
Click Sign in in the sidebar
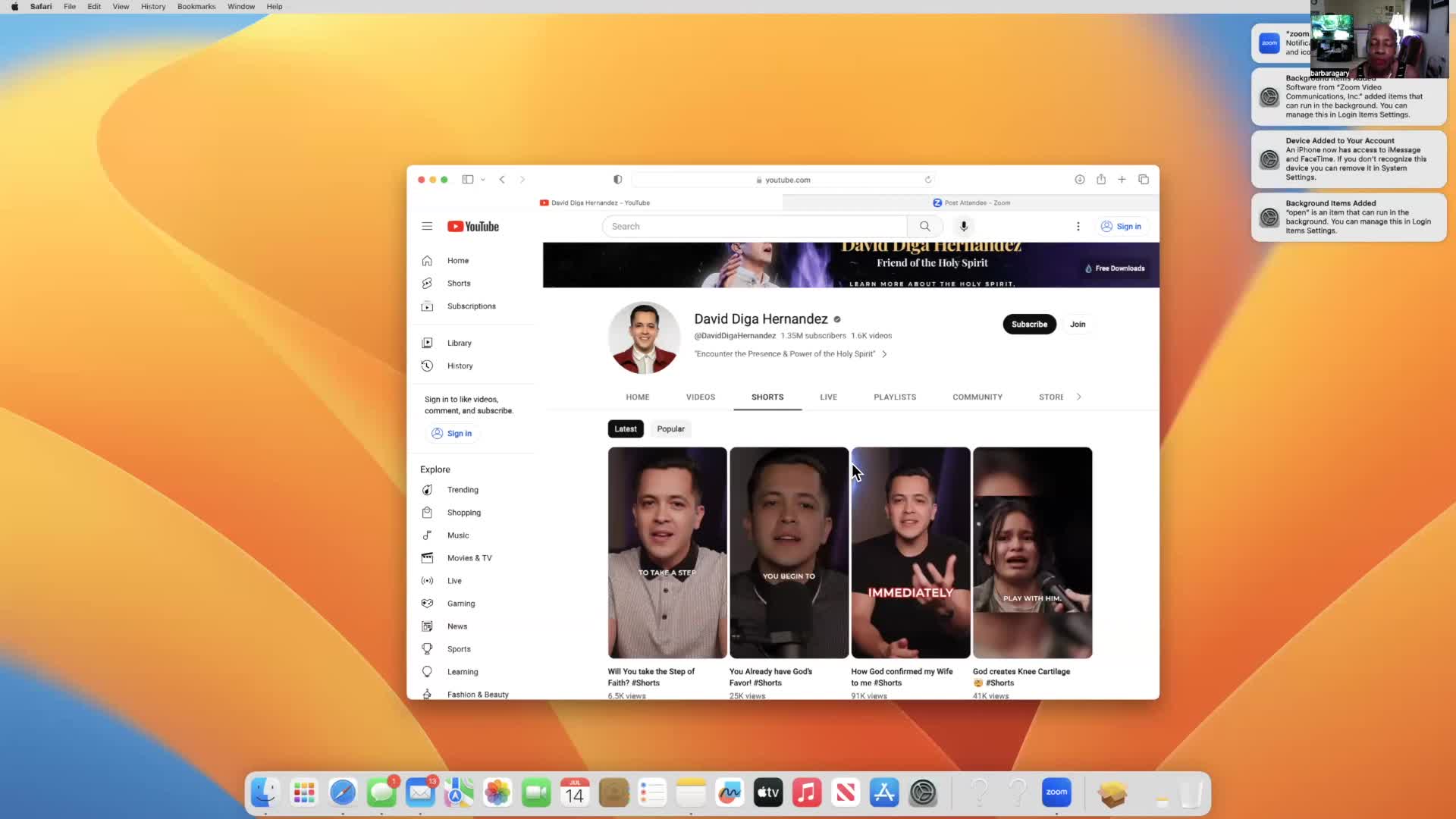pos(452,434)
